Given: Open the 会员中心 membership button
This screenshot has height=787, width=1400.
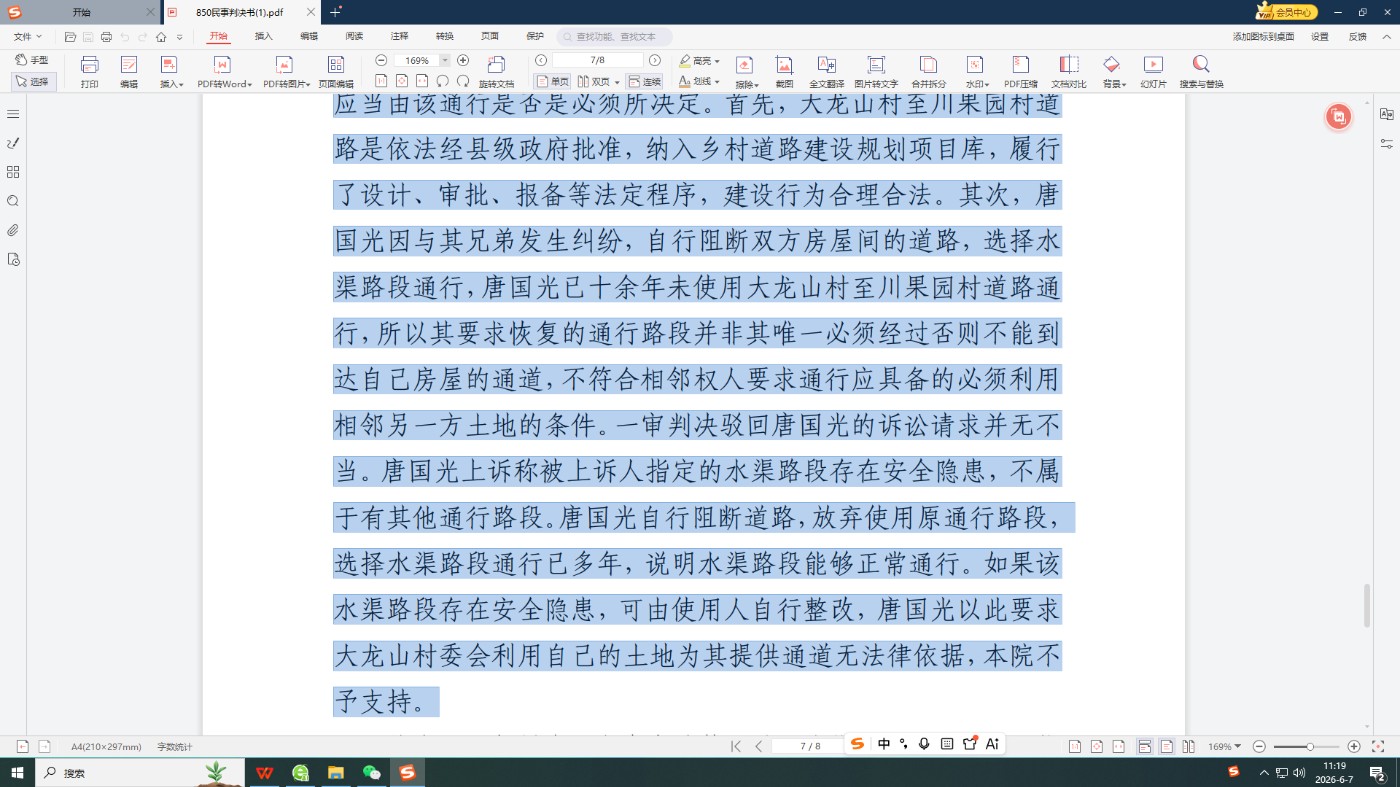Looking at the screenshot, I should (1287, 12).
